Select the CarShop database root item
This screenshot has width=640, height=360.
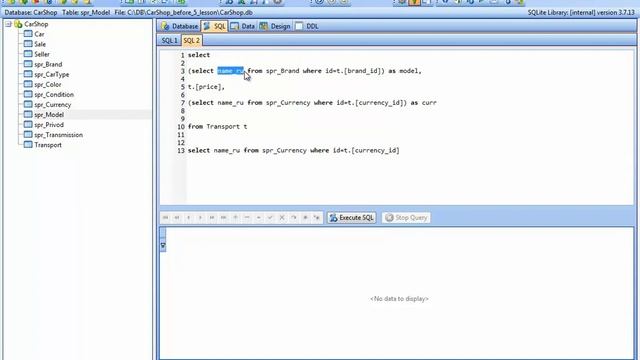click(x=36, y=24)
